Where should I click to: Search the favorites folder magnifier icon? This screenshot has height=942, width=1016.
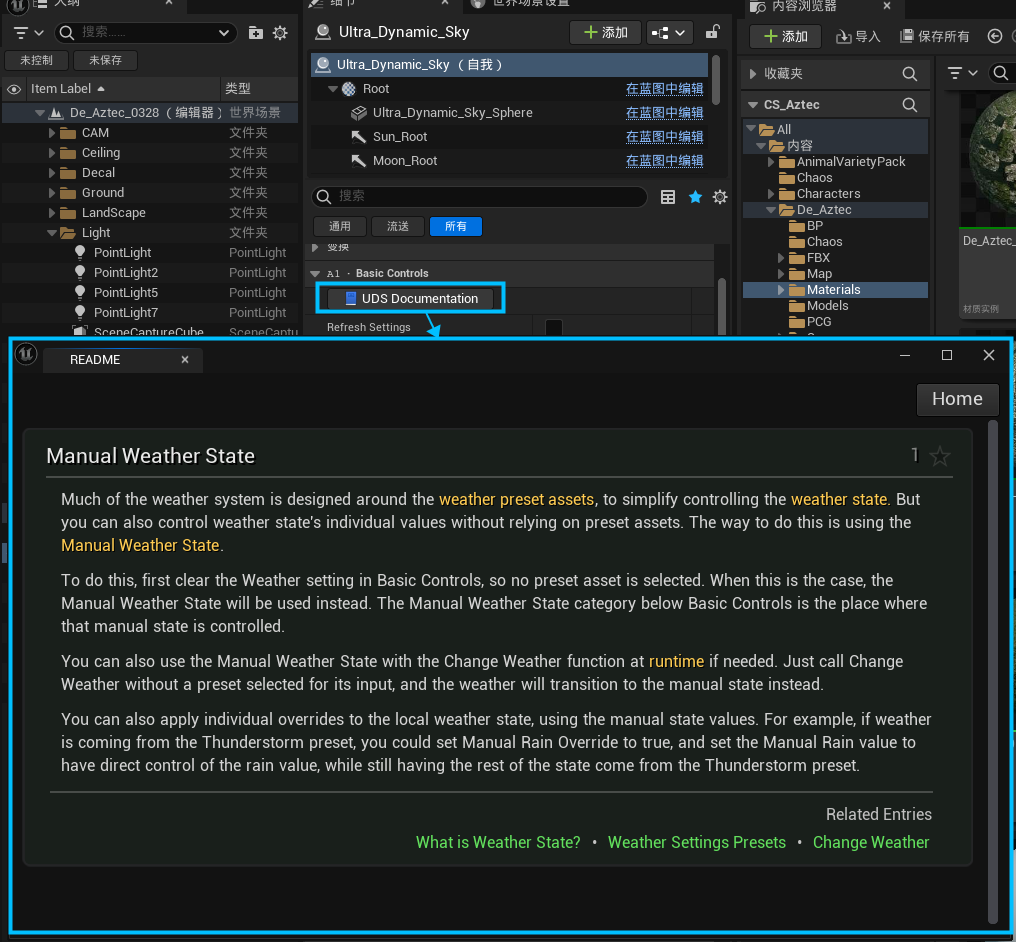(x=910, y=74)
